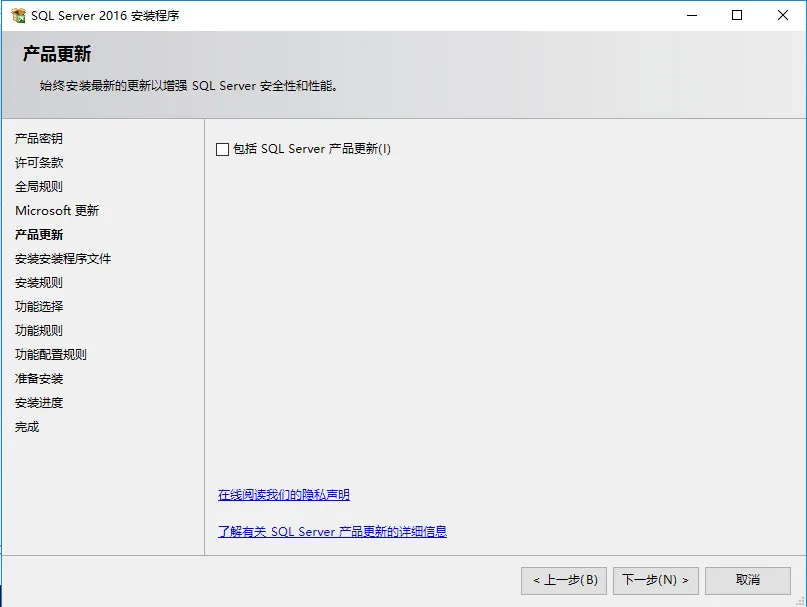Screen dimensions: 807x607
Task: Open 在线阅读我们的隐私声明 link
Action: point(284,495)
